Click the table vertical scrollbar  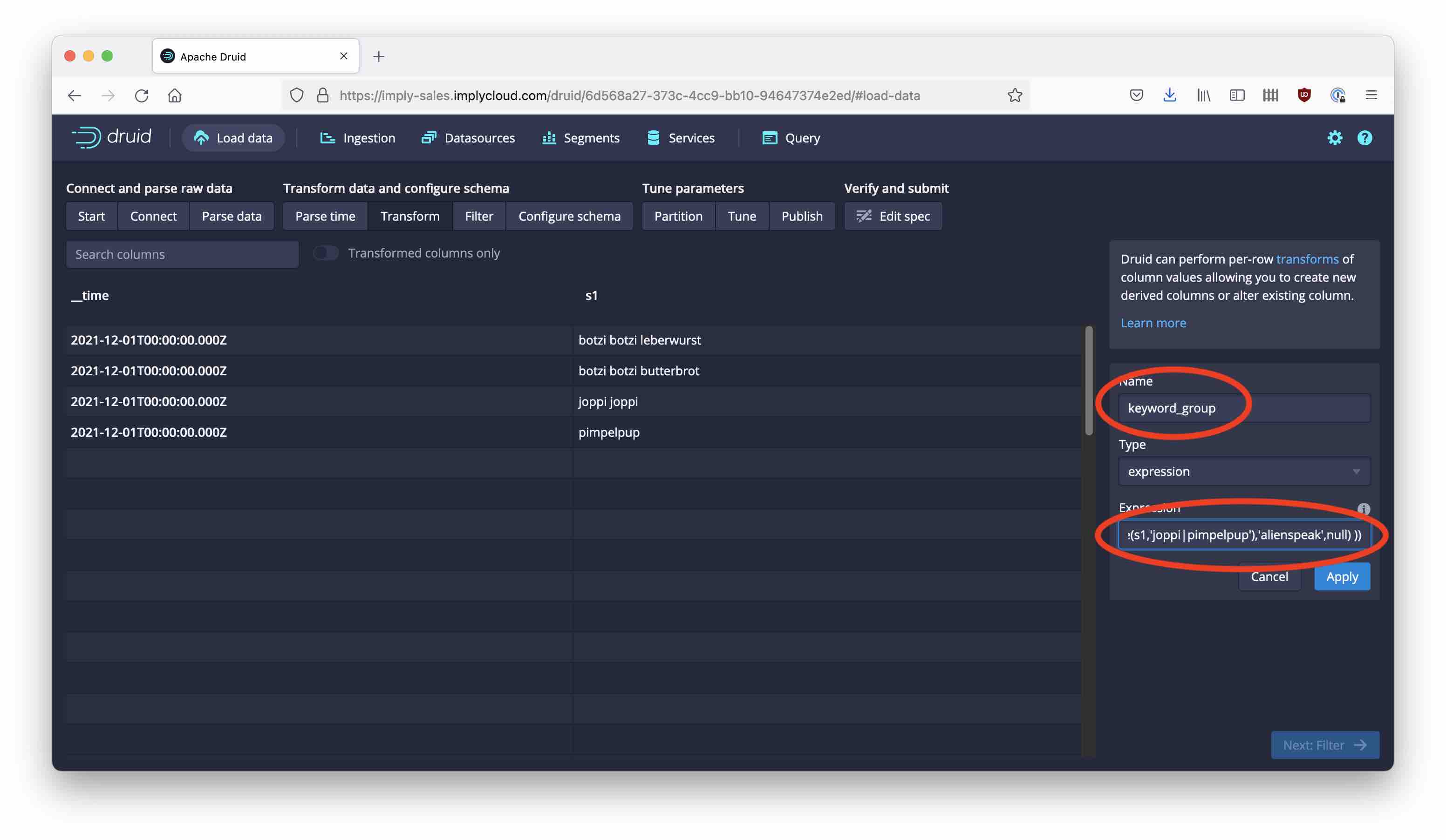click(x=1088, y=381)
